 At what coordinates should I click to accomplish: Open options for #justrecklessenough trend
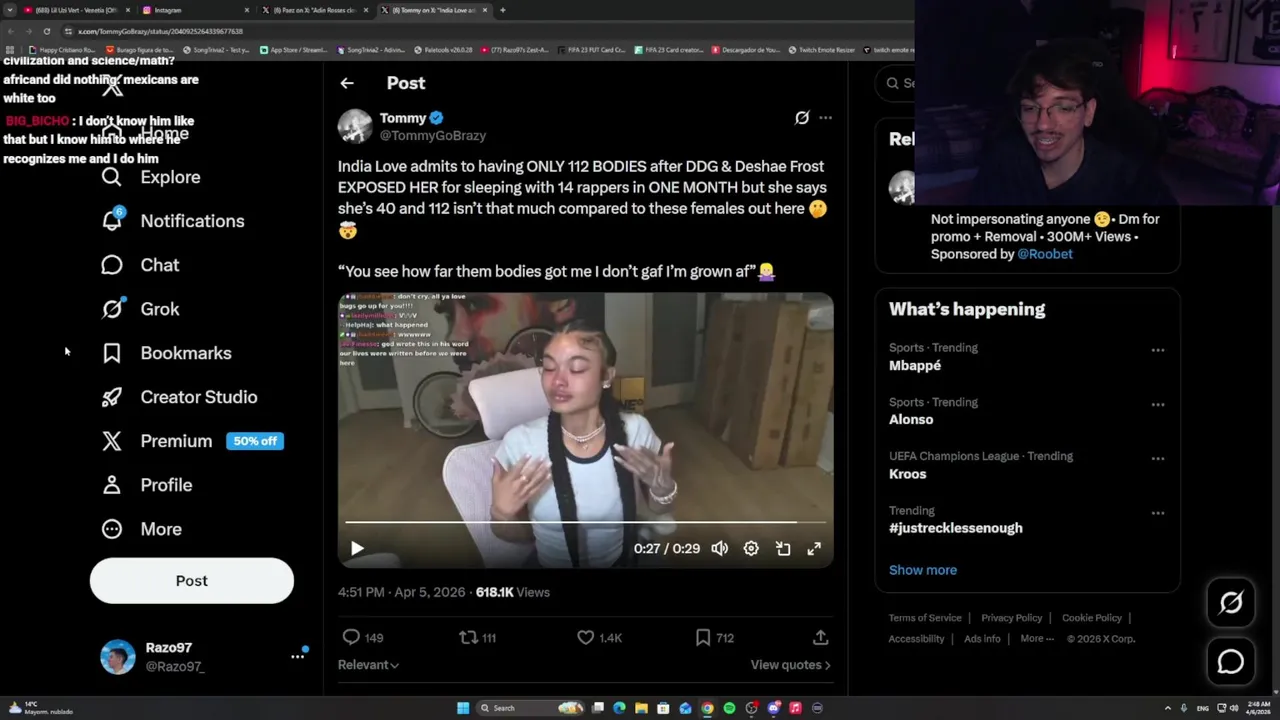point(1157,513)
